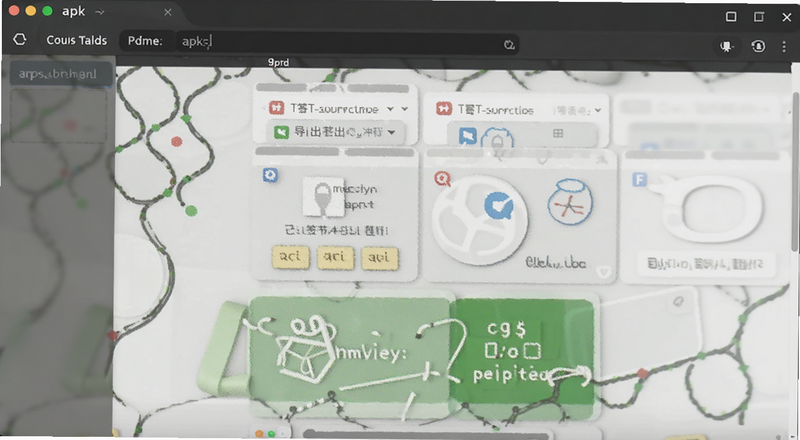Click the Clickv.ibc text on the wheel card
The width and height of the screenshot is (800, 440).
click(x=556, y=263)
